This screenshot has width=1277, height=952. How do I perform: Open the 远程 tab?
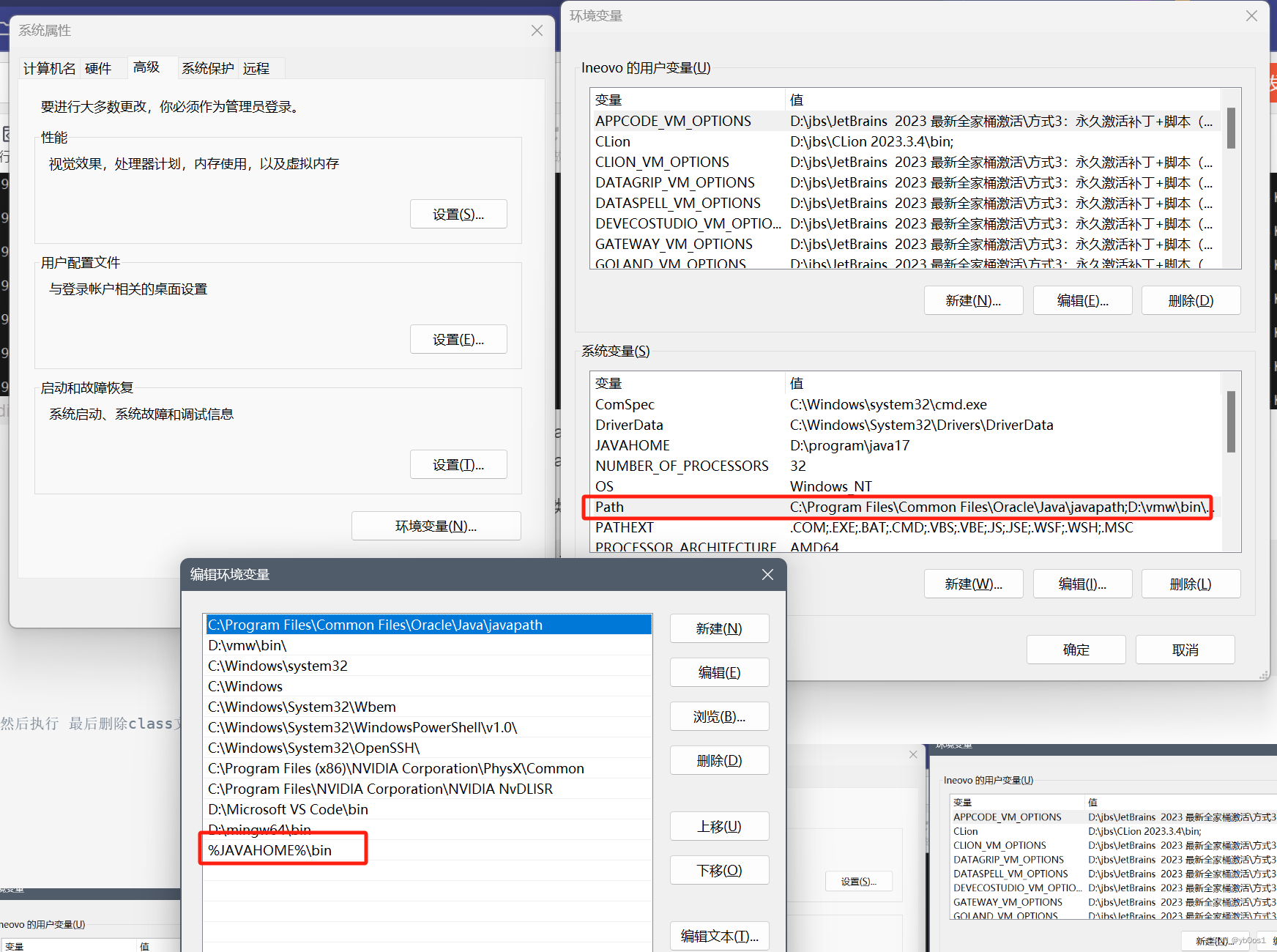click(256, 68)
